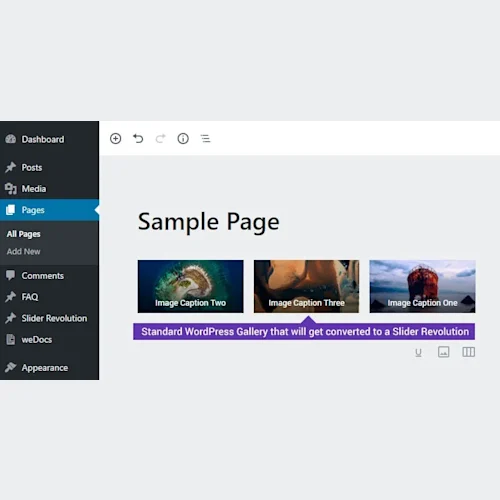Click the FAQ pin icon
This screenshot has width=500, height=500.
pos(11,297)
